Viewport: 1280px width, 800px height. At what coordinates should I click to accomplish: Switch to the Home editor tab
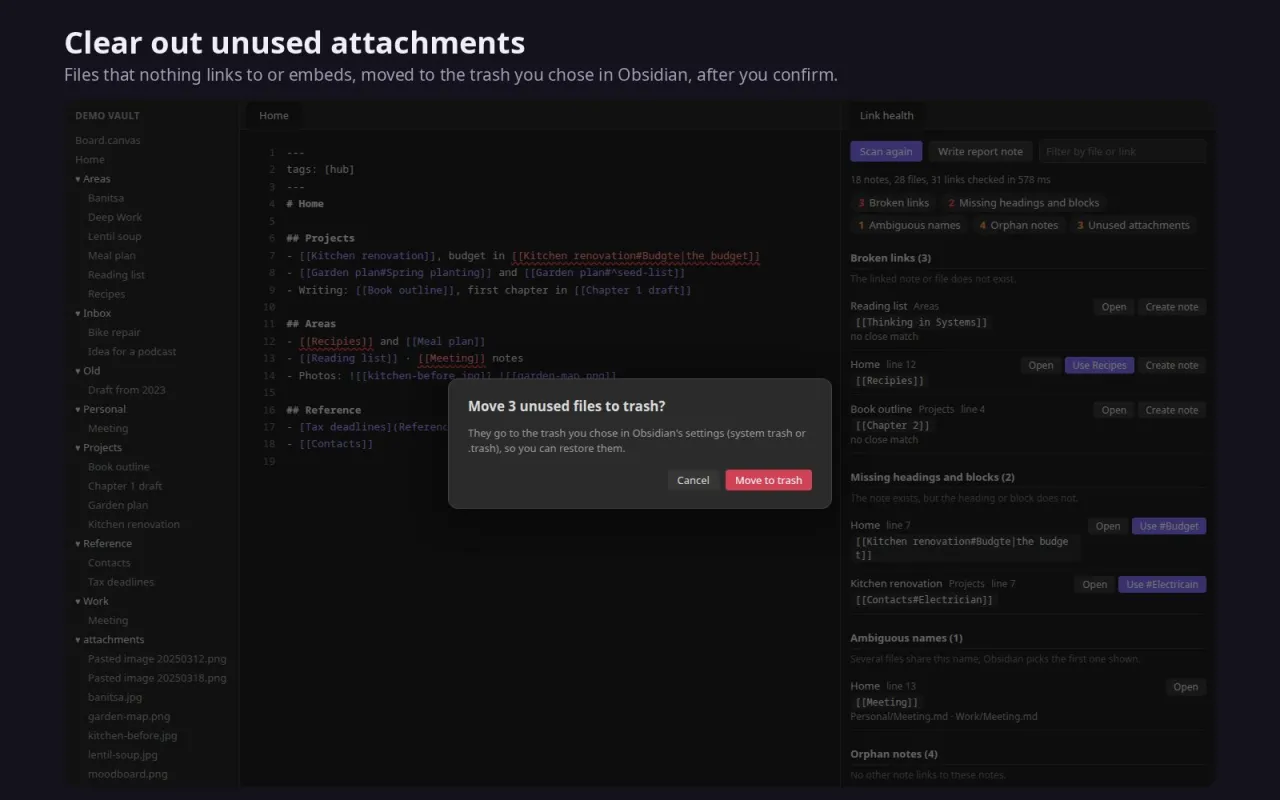click(x=274, y=116)
